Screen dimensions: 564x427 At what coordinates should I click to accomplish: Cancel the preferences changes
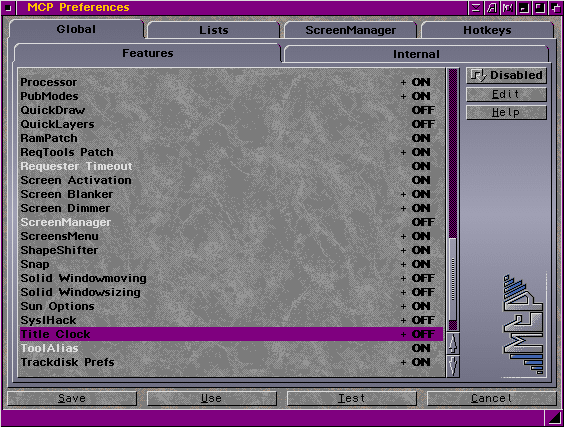tap(491, 398)
